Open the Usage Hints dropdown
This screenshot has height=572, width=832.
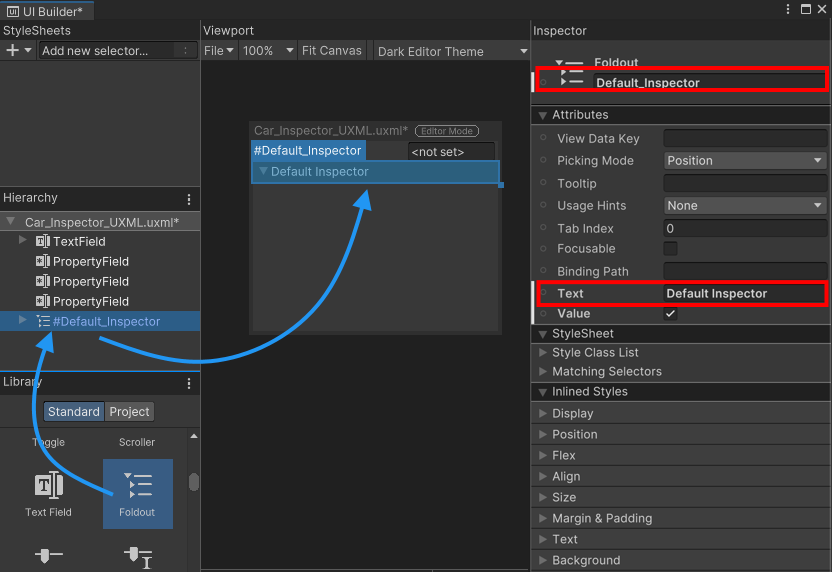click(x=745, y=206)
